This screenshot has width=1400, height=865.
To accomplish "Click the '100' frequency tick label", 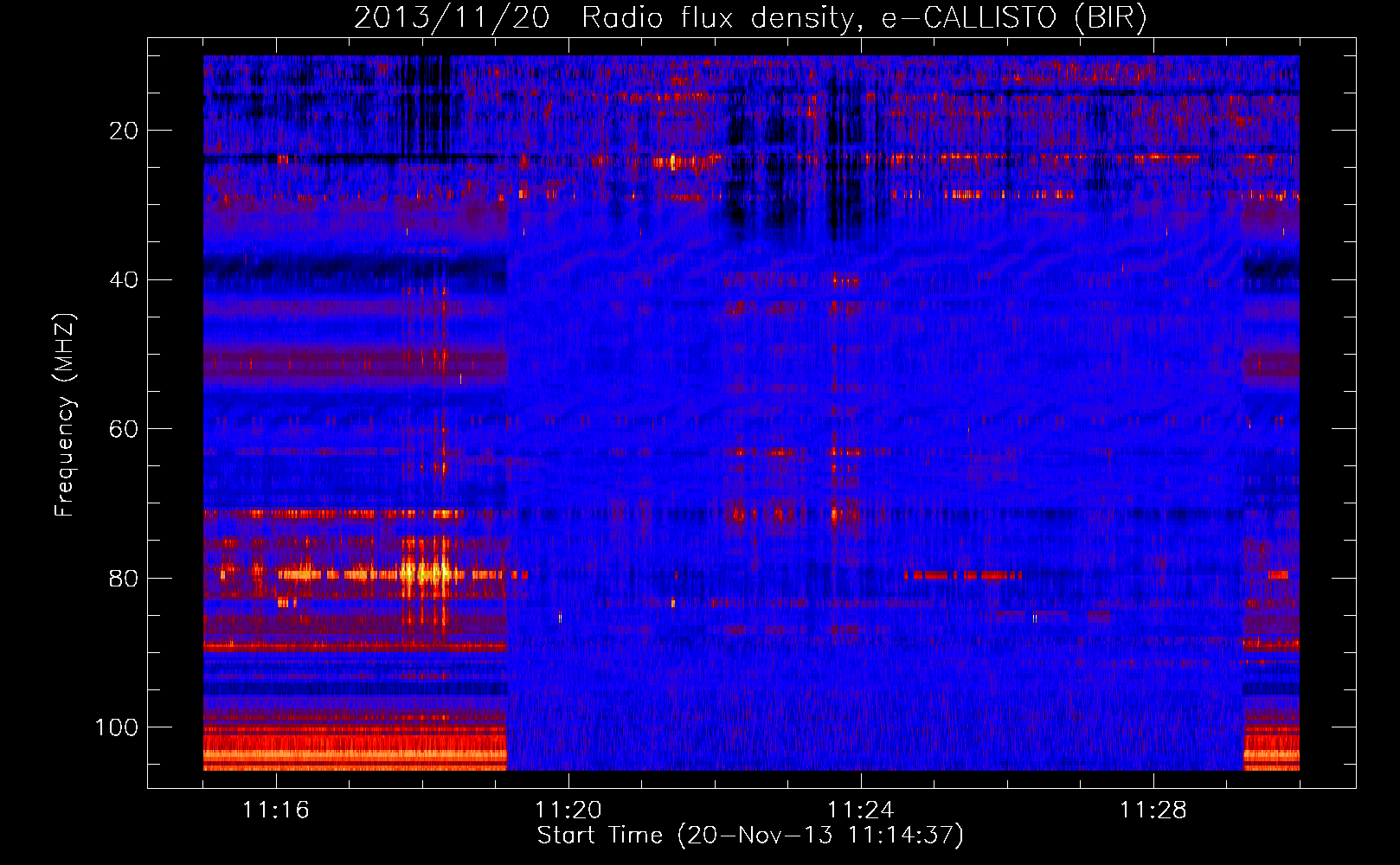I will pyautogui.click(x=117, y=727).
